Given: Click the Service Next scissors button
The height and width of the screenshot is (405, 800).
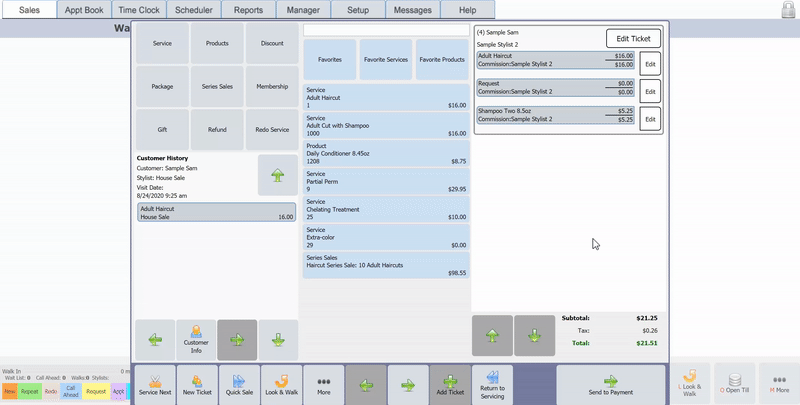Looking at the screenshot, I should (x=155, y=385).
